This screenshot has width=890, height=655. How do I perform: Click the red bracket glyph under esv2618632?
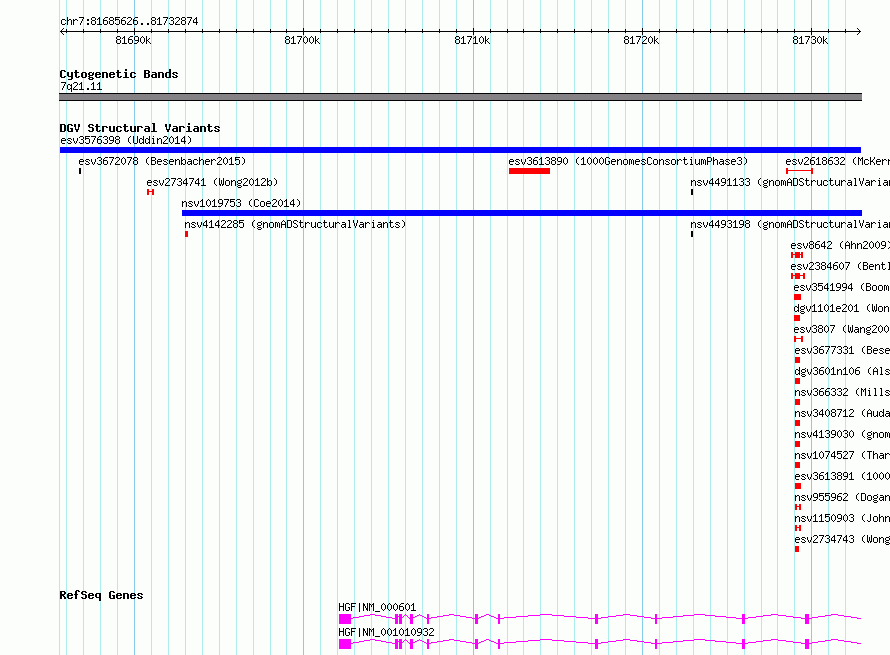[x=800, y=171]
